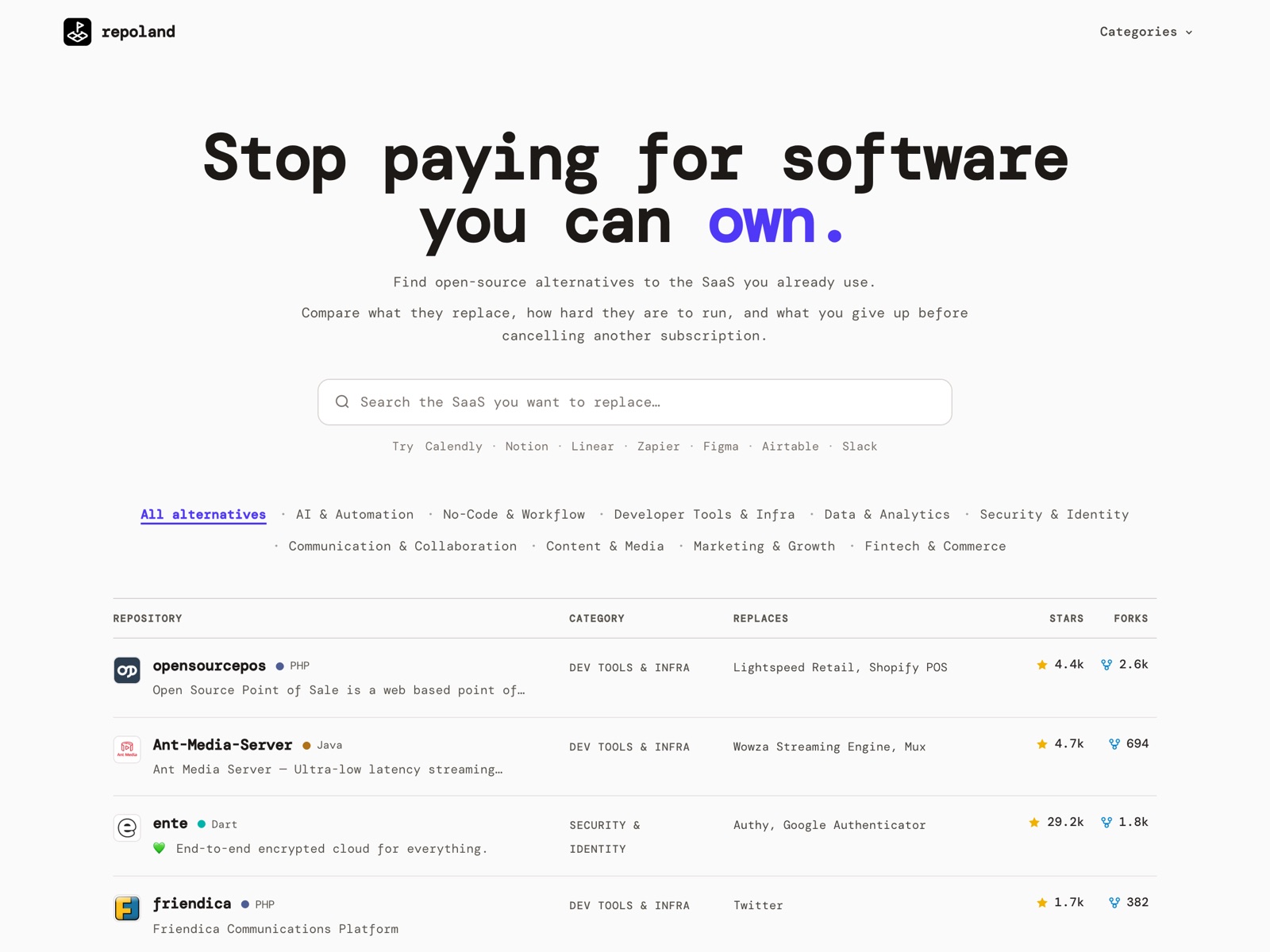Screen dimensions: 1270x952
Task: Click the repoland logo icon
Action: 77,32
